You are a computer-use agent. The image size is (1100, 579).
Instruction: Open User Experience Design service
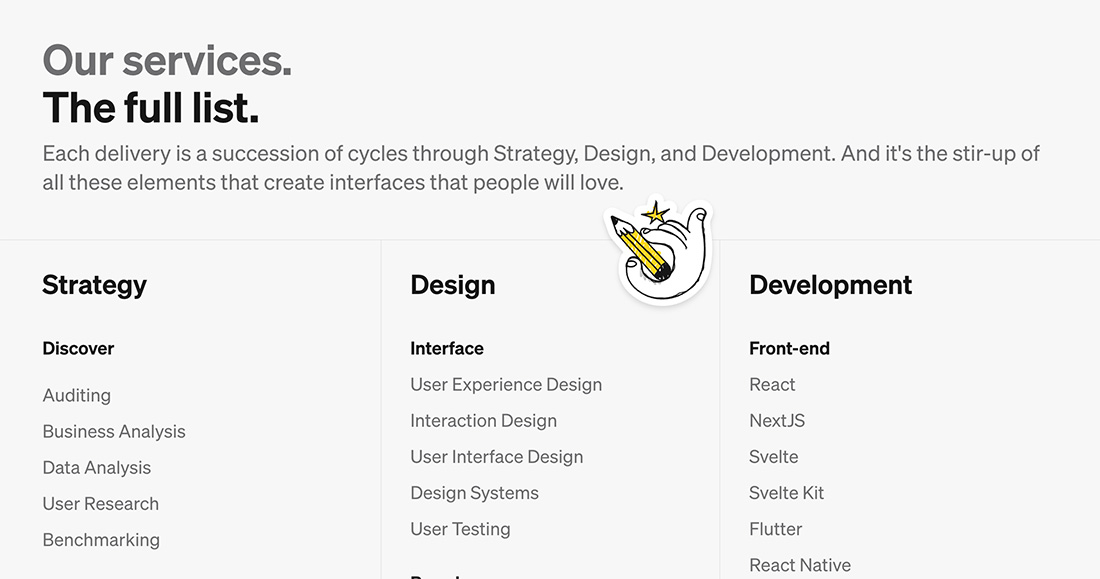[x=506, y=385]
